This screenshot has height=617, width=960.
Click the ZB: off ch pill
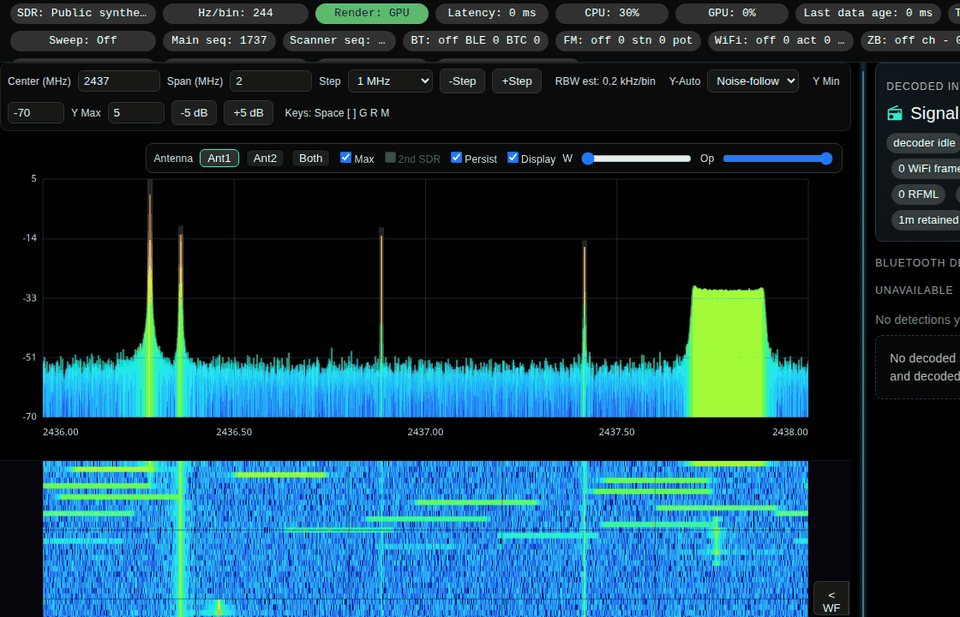[x=910, y=40]
